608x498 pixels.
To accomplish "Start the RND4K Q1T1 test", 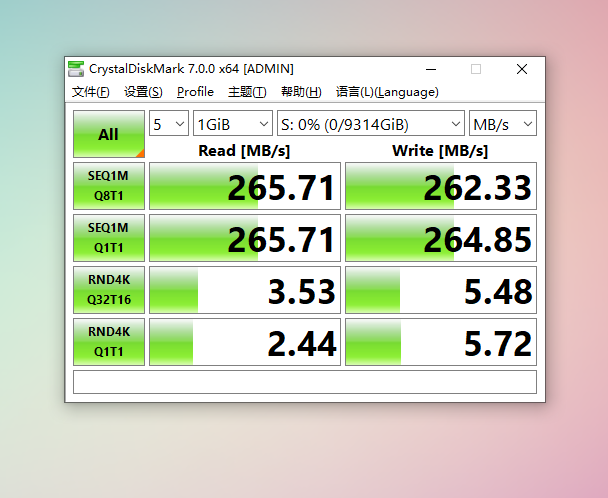I will pos(109,342).
